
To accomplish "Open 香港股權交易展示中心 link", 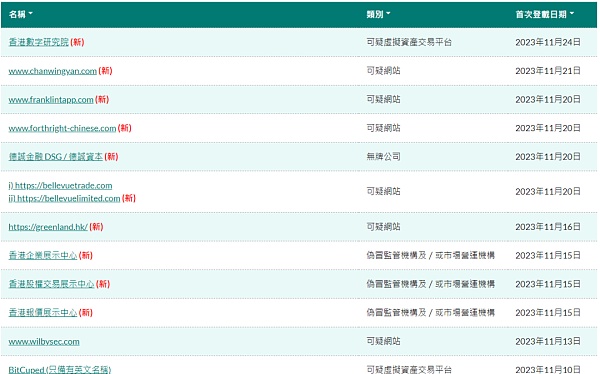I will [x=51, y=284].
